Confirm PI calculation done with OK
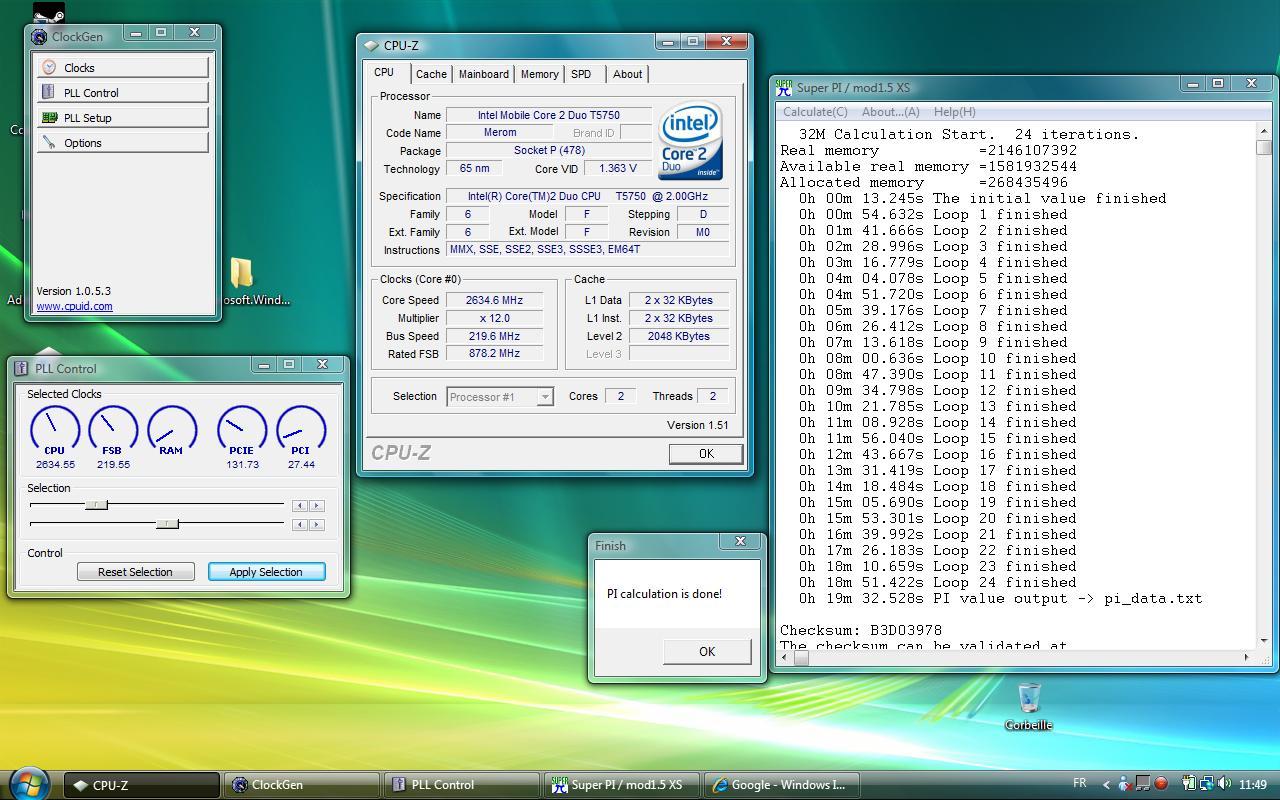Screen dimensions: 1280x800 tap(707, 651)
